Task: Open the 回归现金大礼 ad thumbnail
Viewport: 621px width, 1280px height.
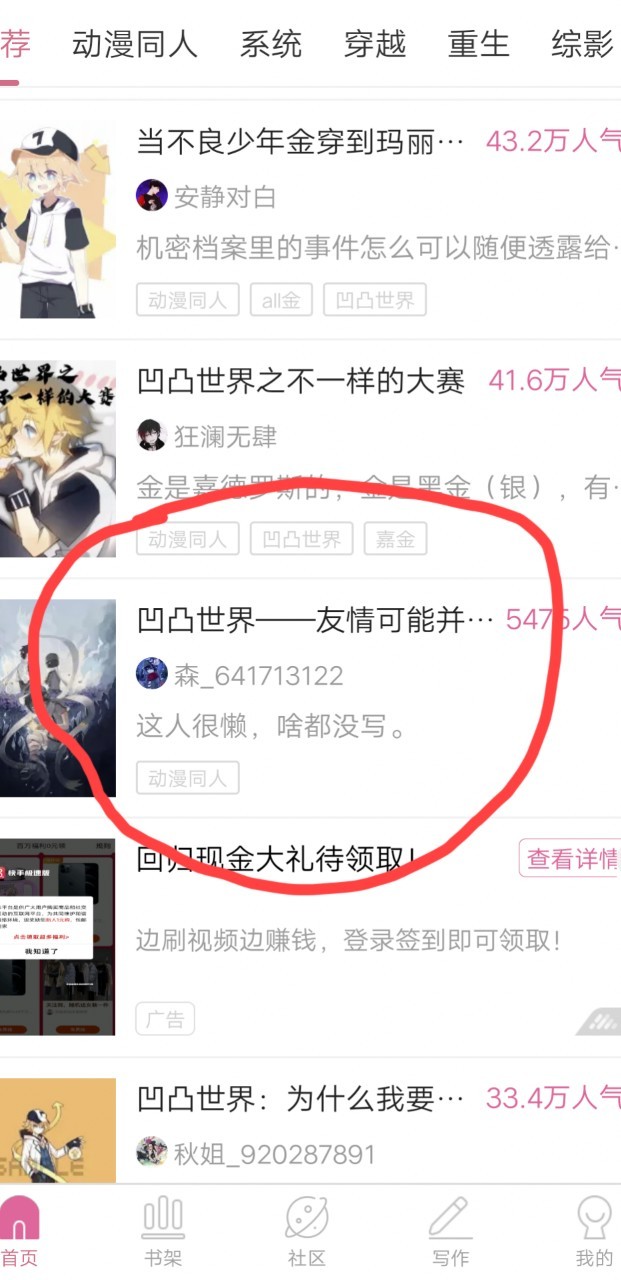Action: point(58,937)
